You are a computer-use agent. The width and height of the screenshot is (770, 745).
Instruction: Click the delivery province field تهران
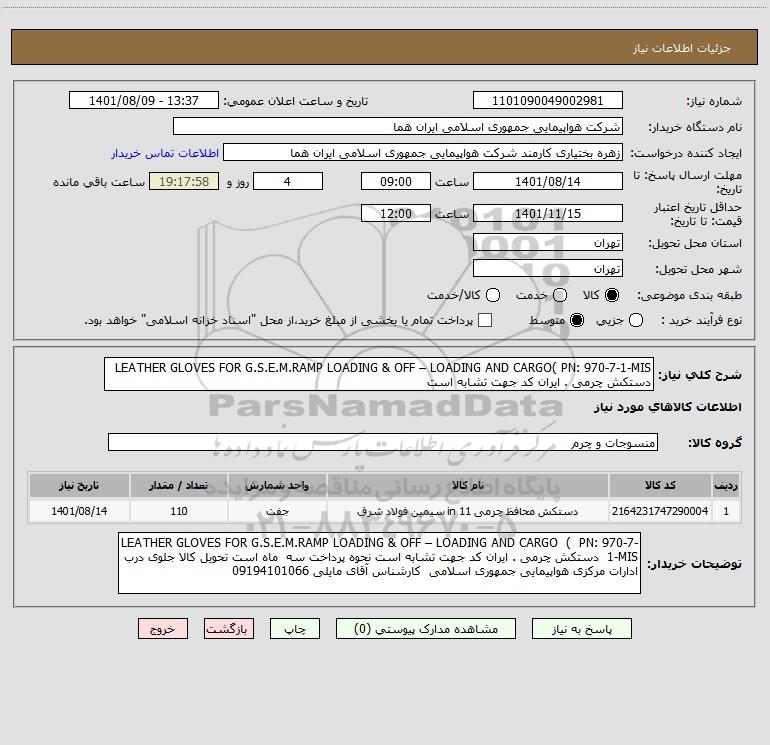548,243
